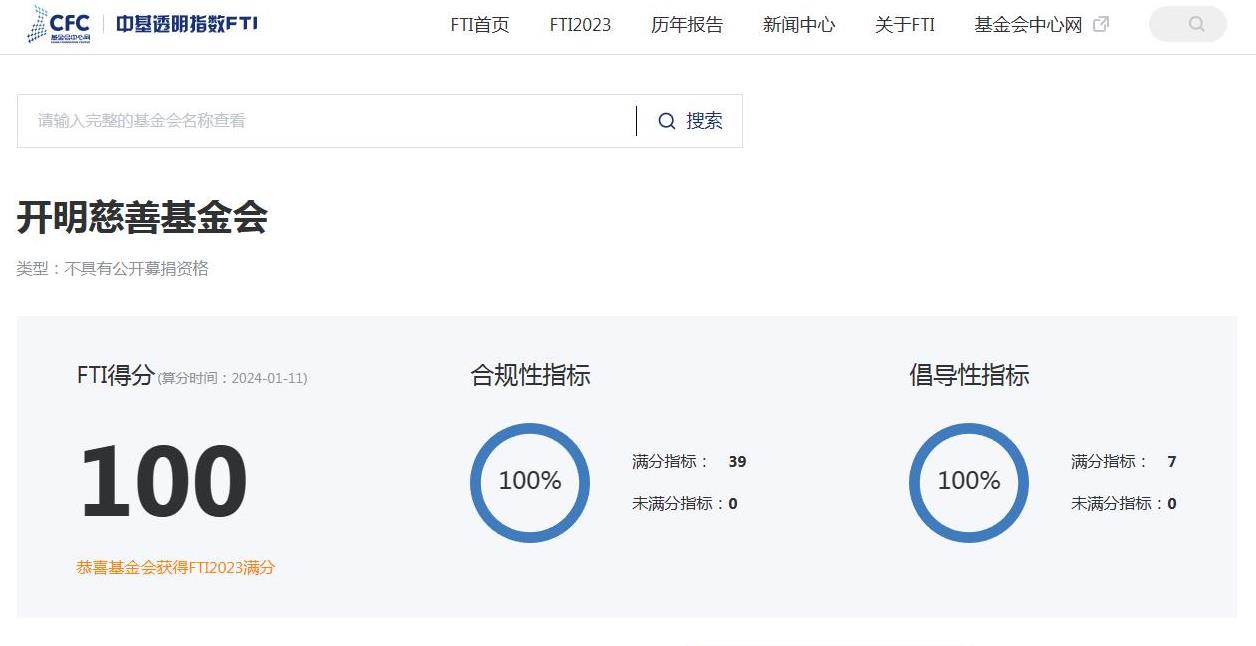Focus the foundation name search input field

tap(326, 121)
